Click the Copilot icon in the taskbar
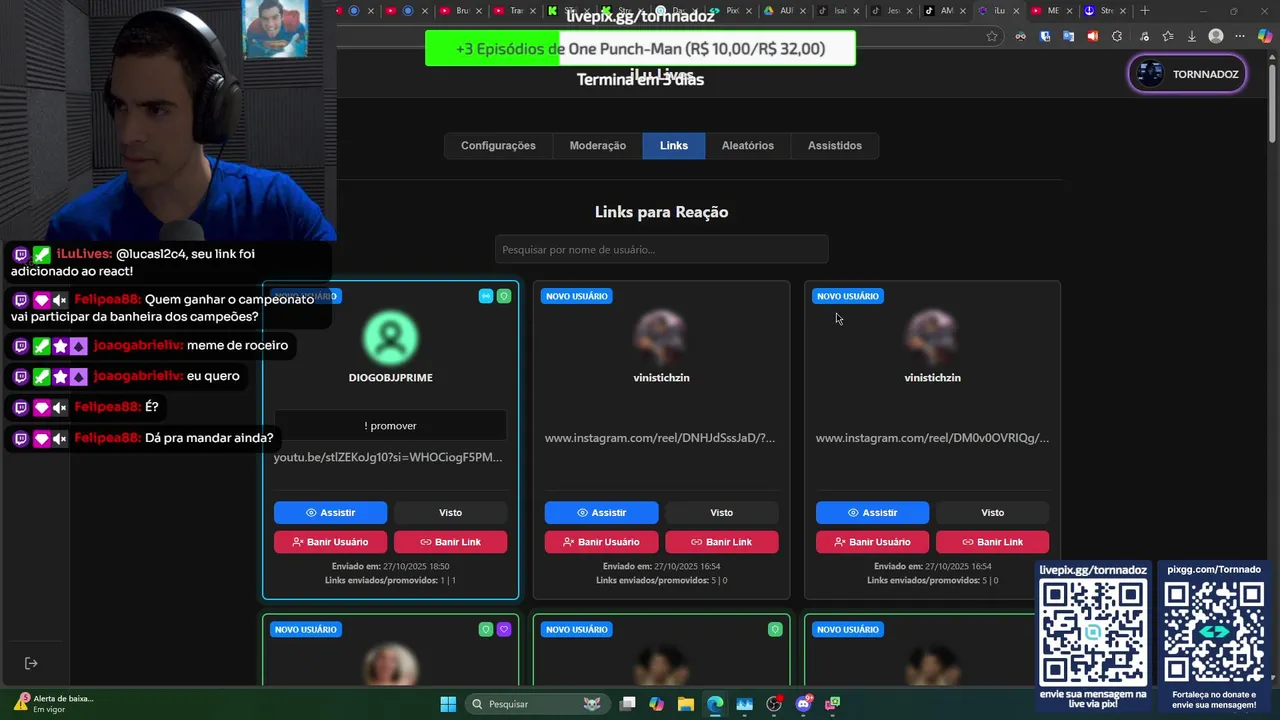Screen dimensions: 1280x720 (657, 704)
